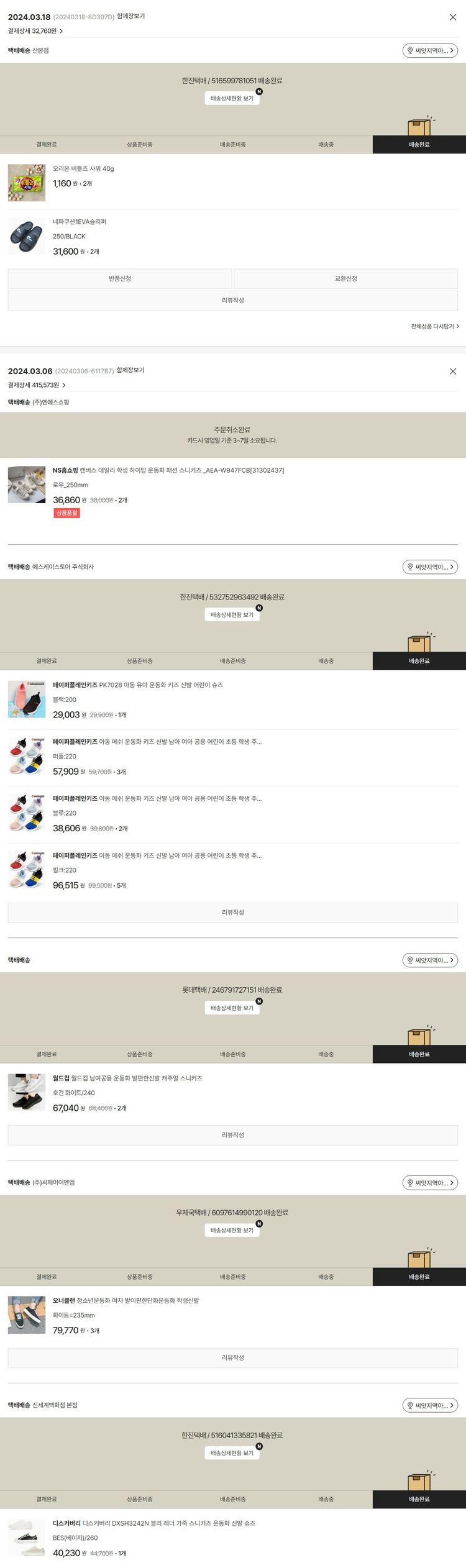Click 반품신청 return request button
The height and width of the screenshot is (1568, 466).
point(120,278)
